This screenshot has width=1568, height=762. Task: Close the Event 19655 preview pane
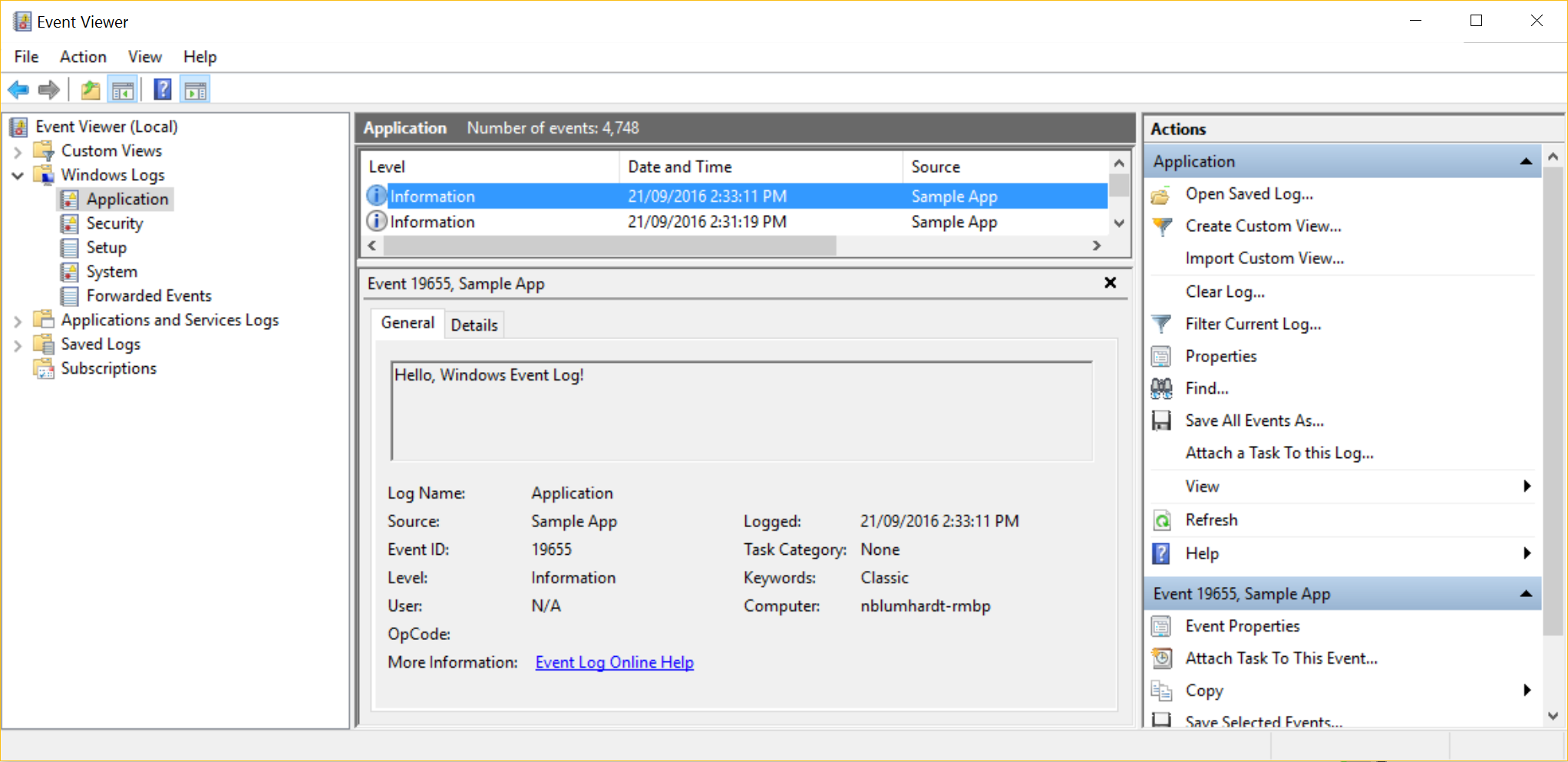1110,282
